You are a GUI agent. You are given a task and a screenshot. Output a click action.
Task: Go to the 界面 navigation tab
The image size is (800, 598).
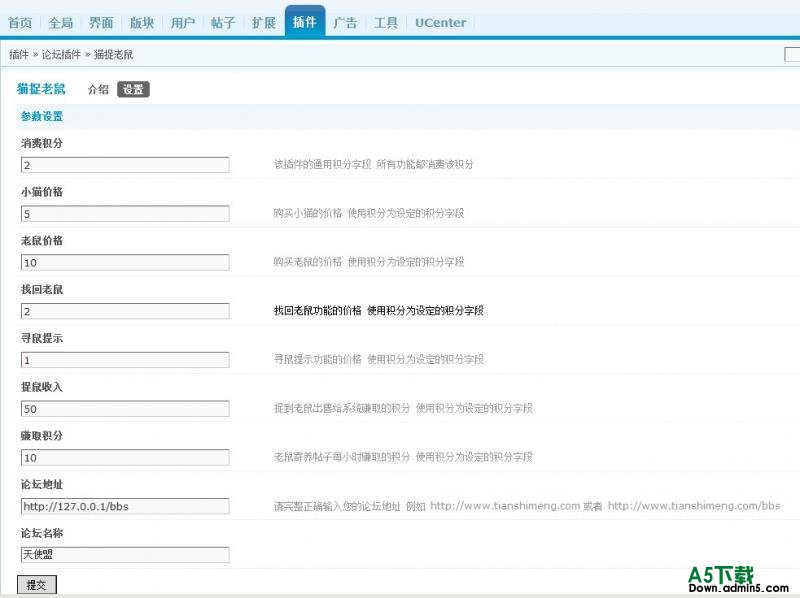pyautogui.click(x=101, y=23)
